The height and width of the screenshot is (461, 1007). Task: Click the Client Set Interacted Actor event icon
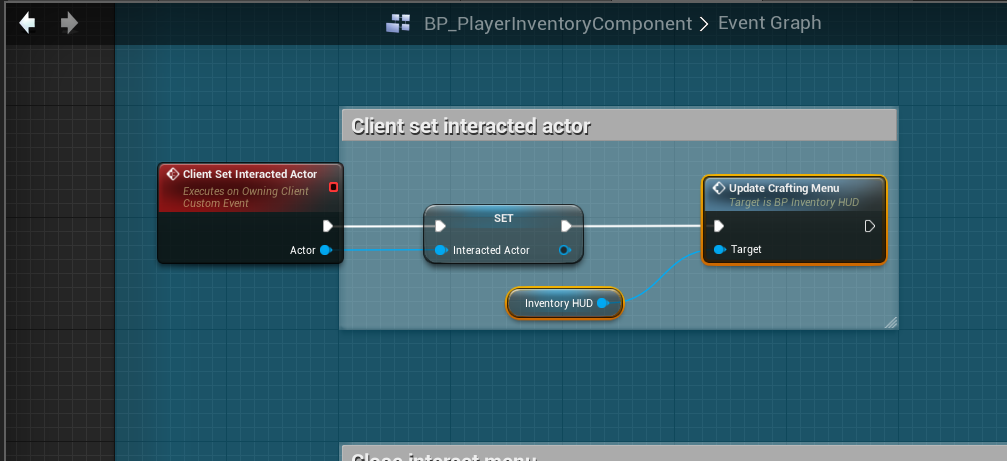tap(172, 174)
